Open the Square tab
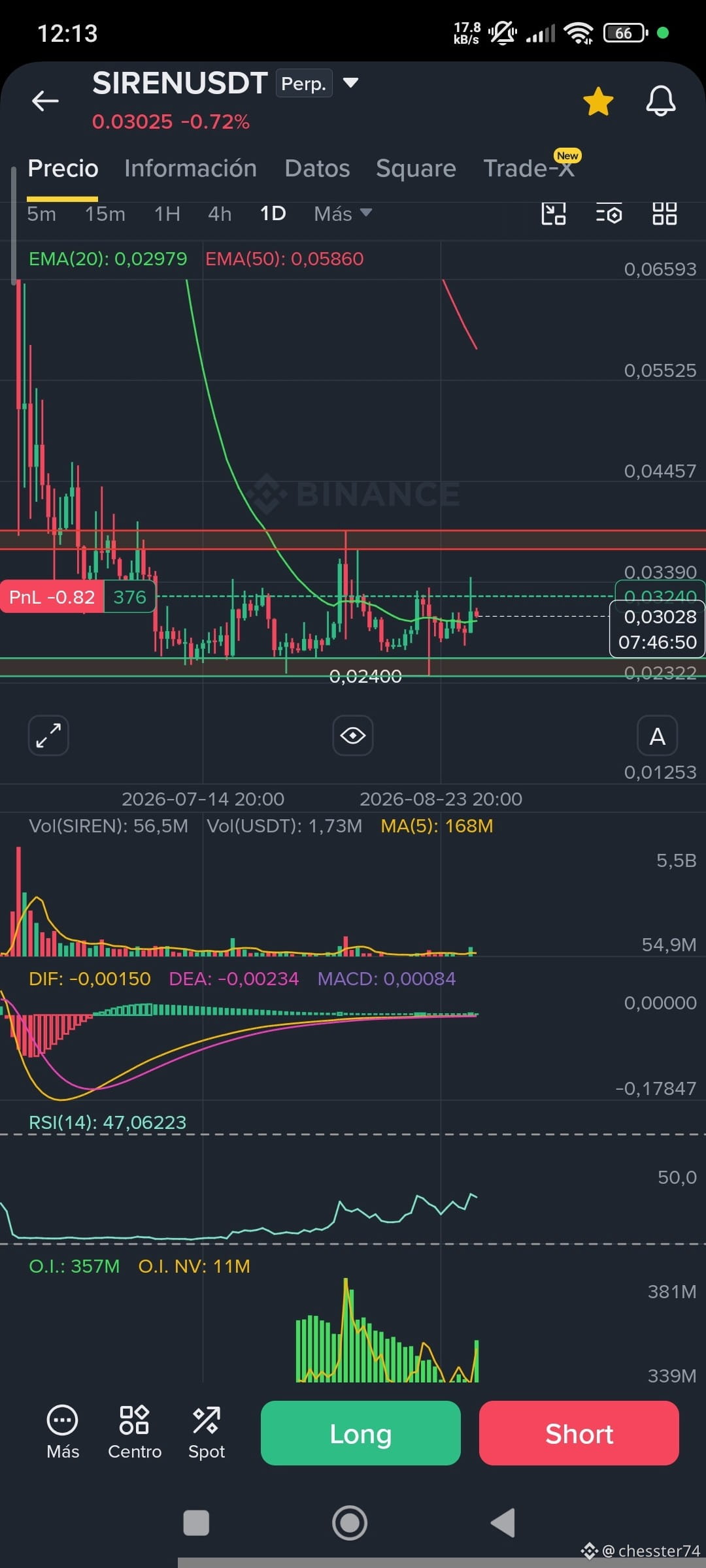Image resolution: width=706 pixels, height=1568 pixels. click(x=416, y=169)
